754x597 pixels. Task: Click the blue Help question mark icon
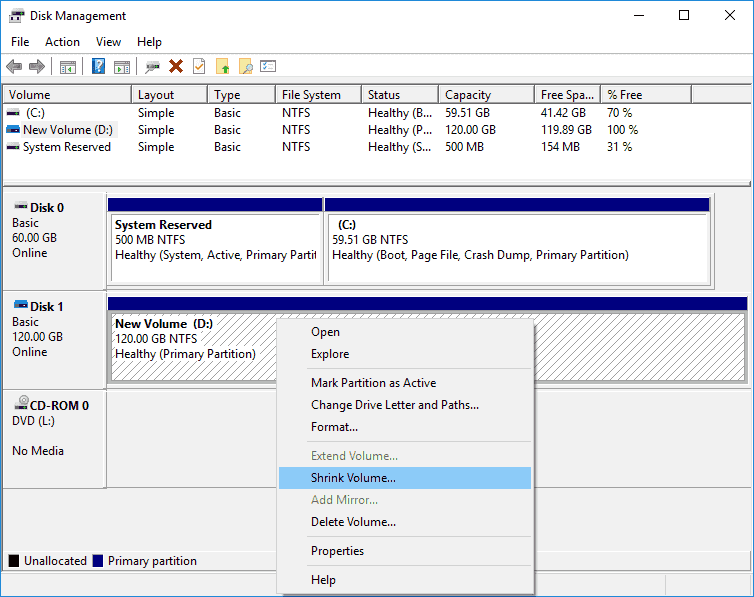tap(99, 67)
